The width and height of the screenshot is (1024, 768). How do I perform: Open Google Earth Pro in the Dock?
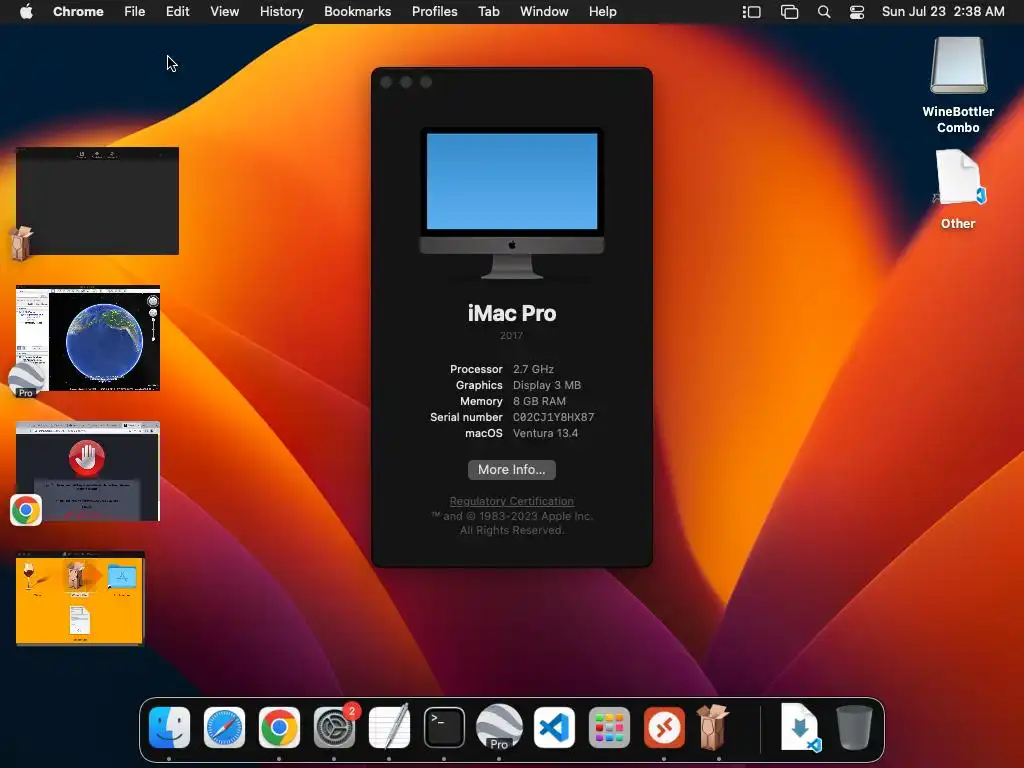[x=499, y=727]
